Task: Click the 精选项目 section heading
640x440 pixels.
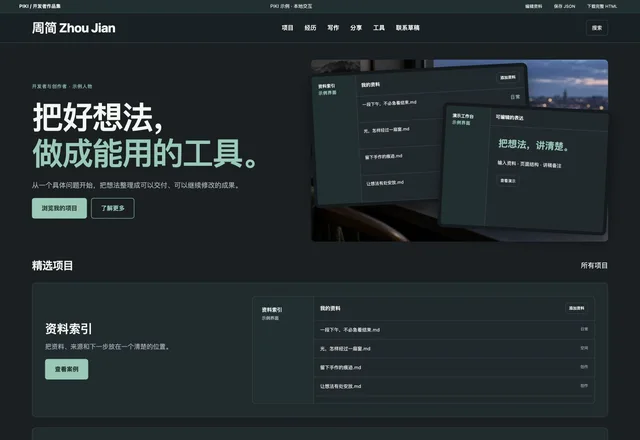Action: 52,265
